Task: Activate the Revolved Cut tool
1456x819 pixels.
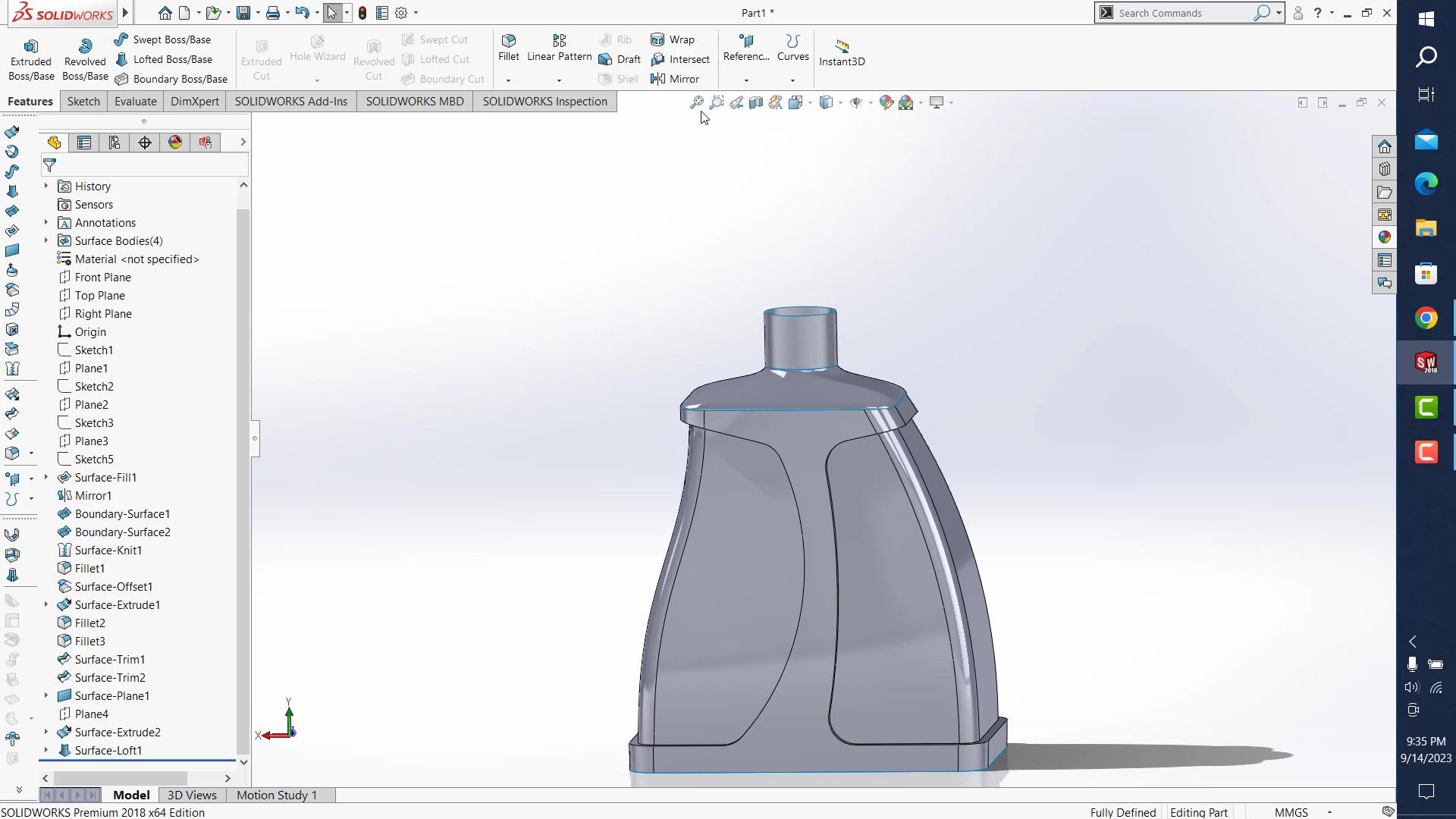Action: 373,57
